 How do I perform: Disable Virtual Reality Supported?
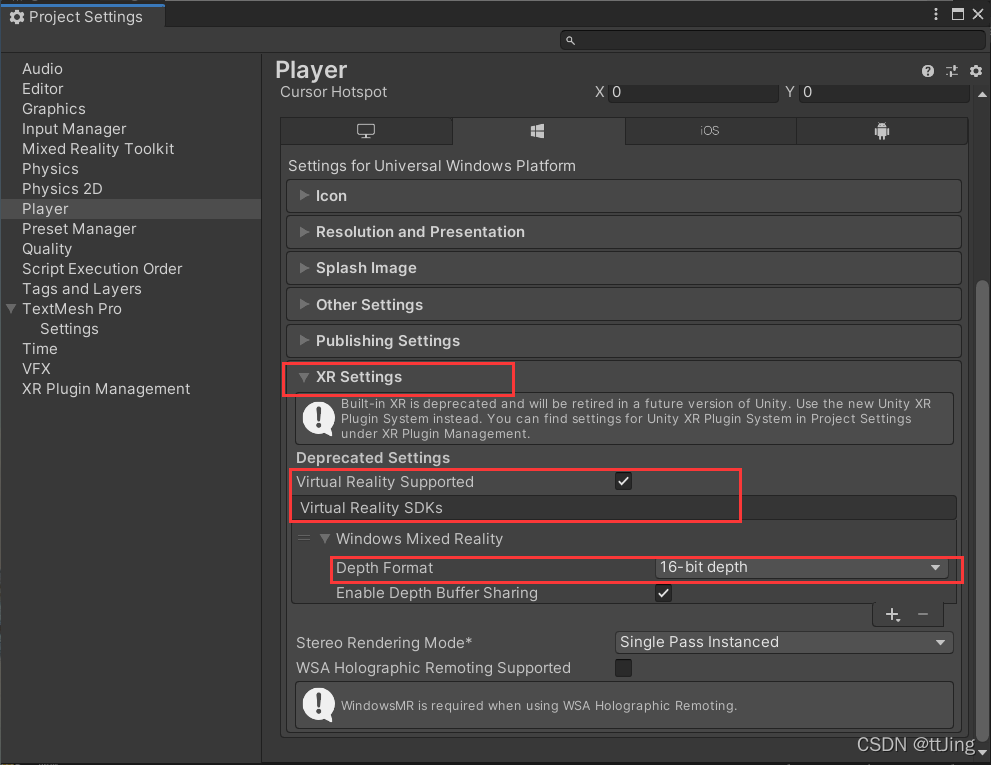[x=623, y=481]
